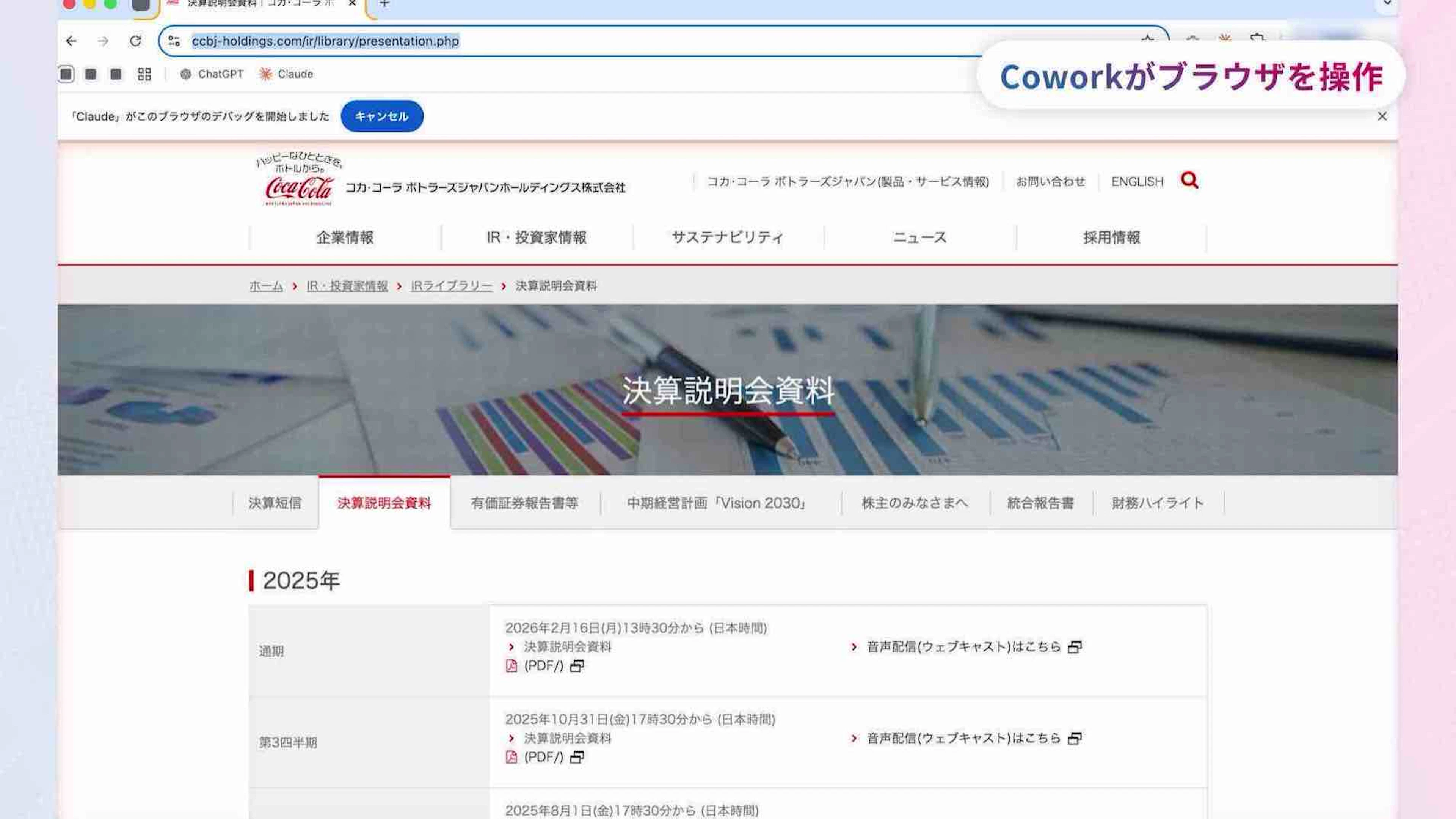Open the PDF icon for the 通期 results
Image resolution: width=1456 pixels, height=819 pixels.
[x=511, y=666]
